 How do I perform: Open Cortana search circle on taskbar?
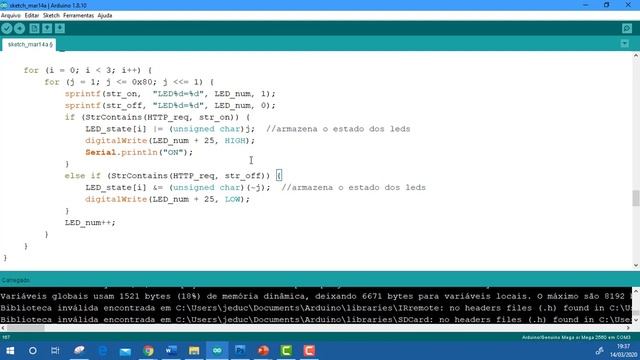(x=33, y=351)
